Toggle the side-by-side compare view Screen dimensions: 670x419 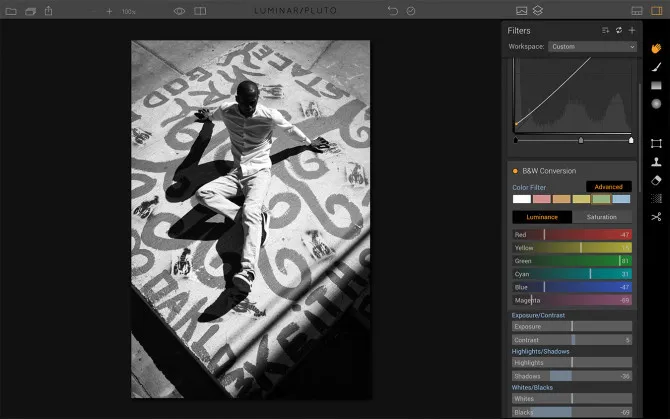tap(200, 11)
